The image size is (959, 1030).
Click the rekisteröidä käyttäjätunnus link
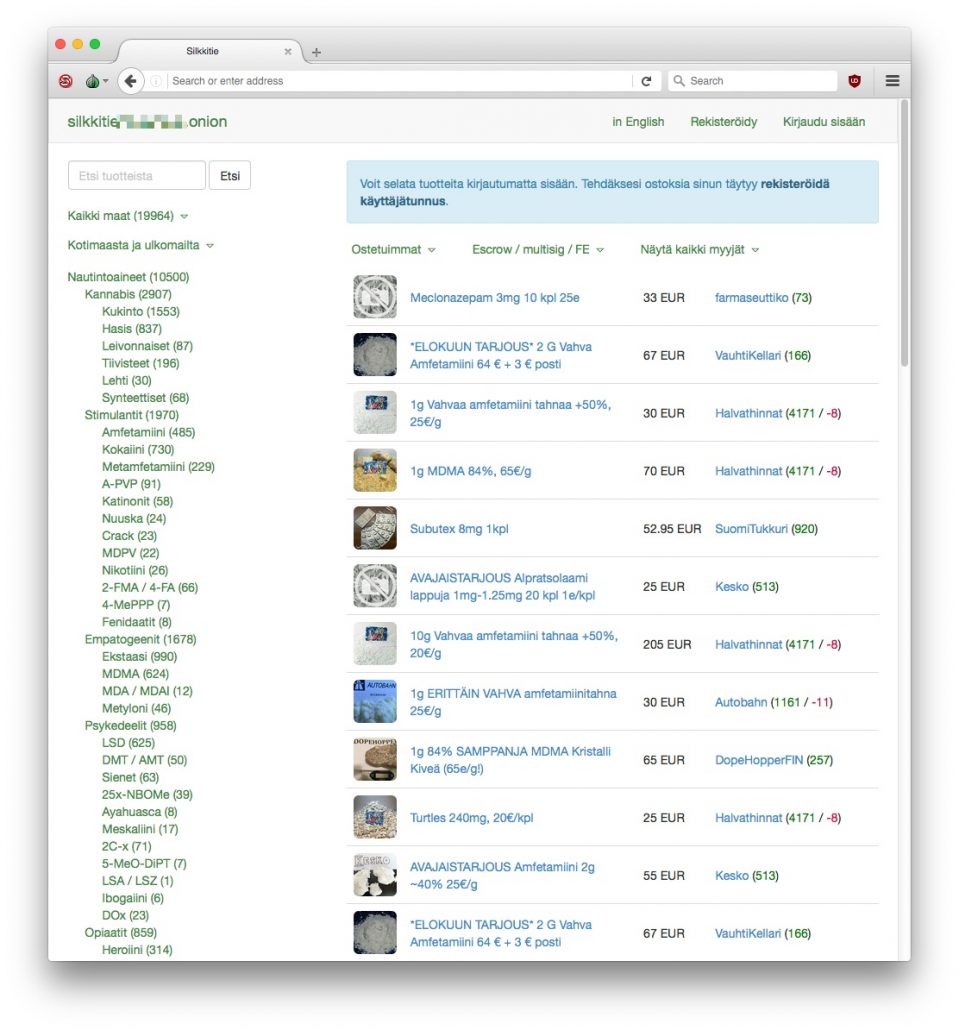(x=594, y=192)
